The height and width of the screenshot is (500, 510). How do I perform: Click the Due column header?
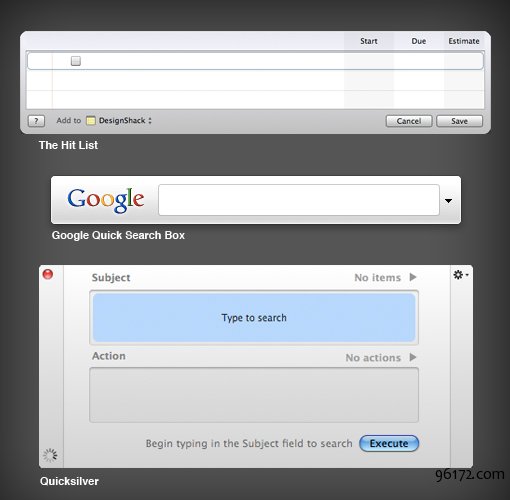pos(419,41)
